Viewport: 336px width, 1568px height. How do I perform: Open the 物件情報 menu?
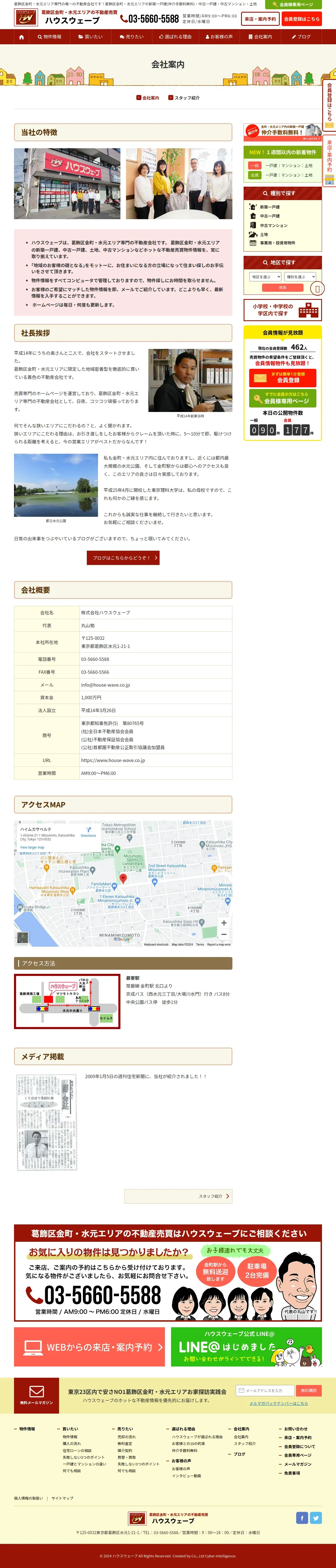(x=49, y=36)
